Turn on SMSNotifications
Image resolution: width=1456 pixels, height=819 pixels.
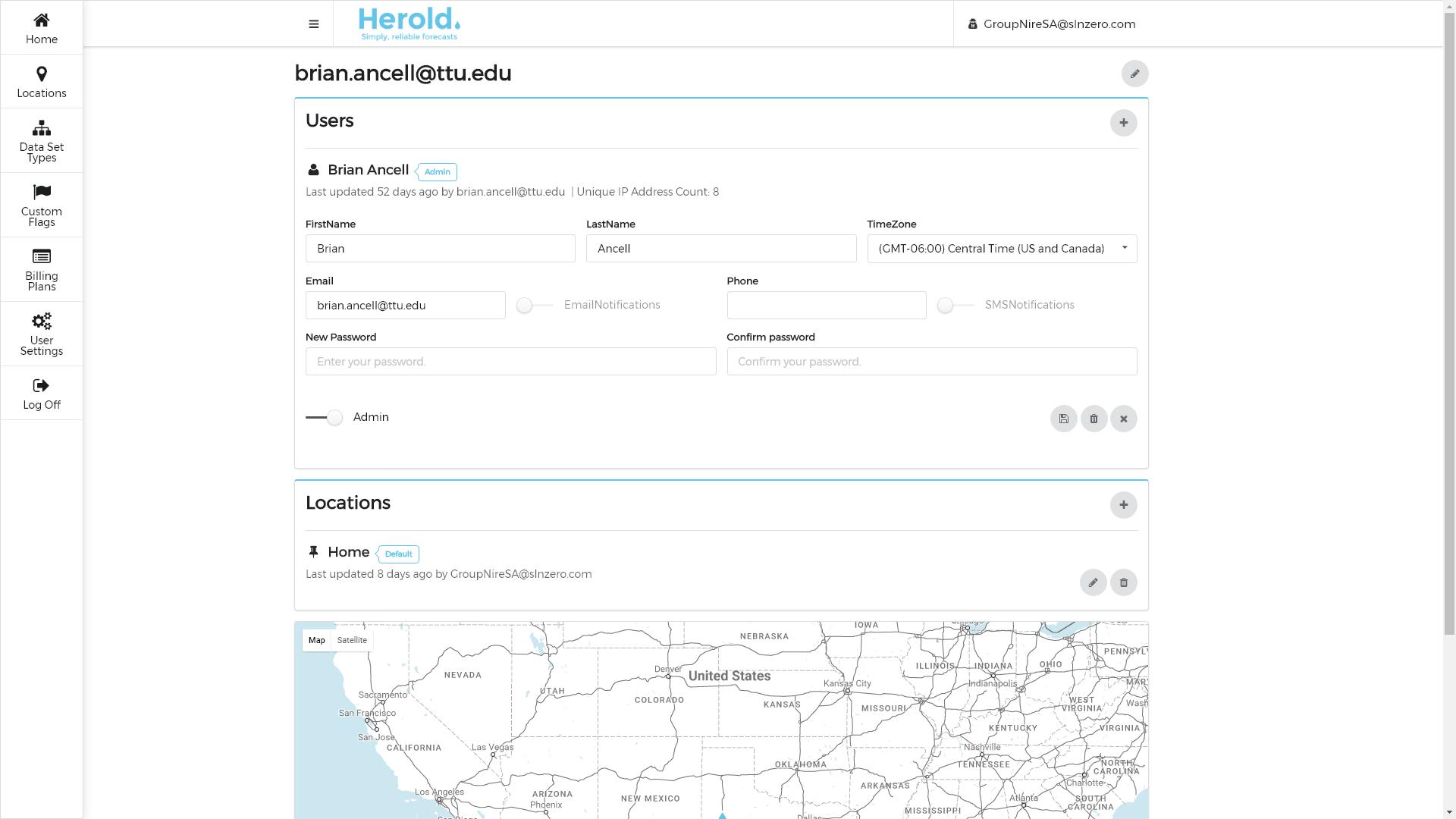(946, 305)
